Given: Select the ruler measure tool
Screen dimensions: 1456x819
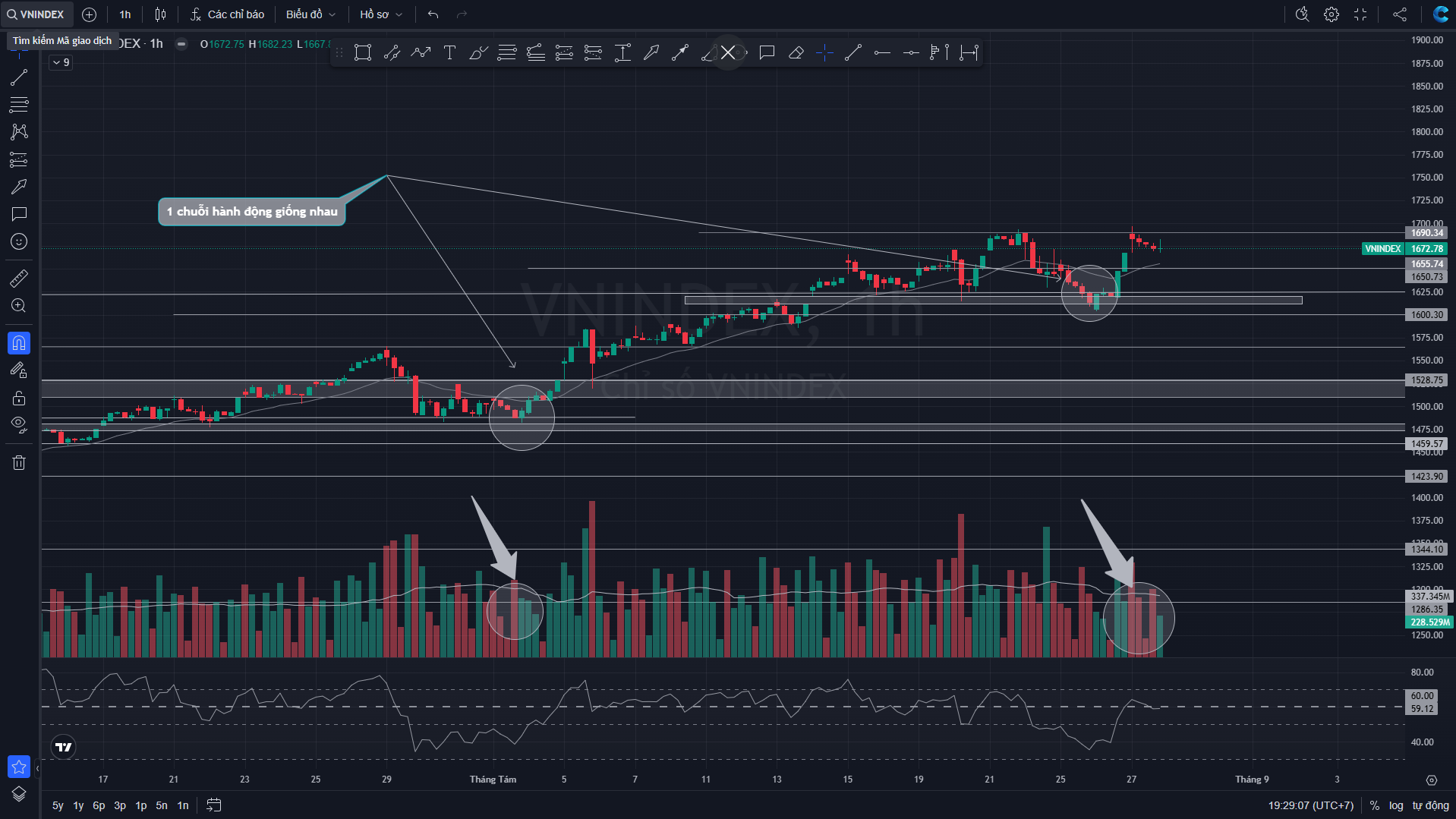Looking at the screenshot, I should tap(19, 279).
